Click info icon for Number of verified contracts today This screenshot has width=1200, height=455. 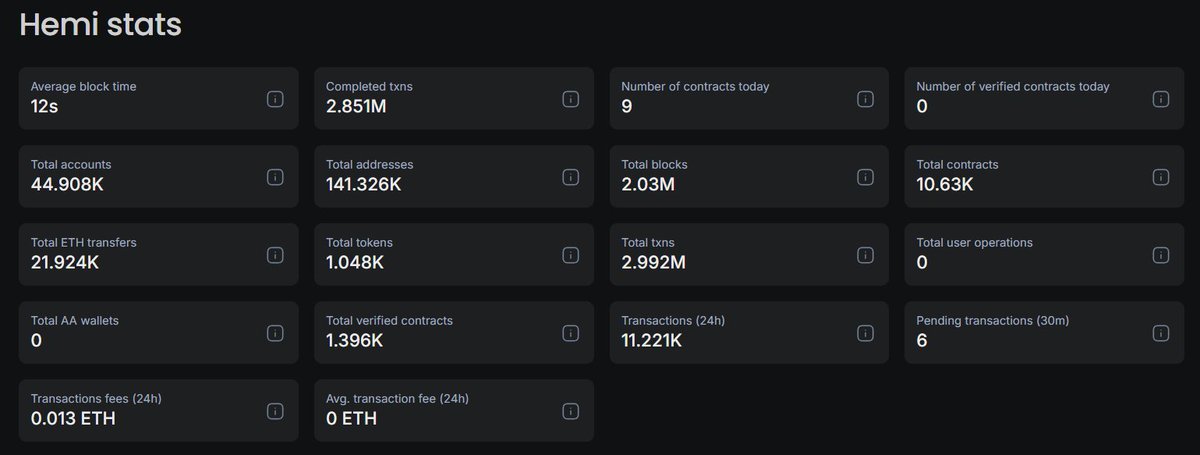1160,99
